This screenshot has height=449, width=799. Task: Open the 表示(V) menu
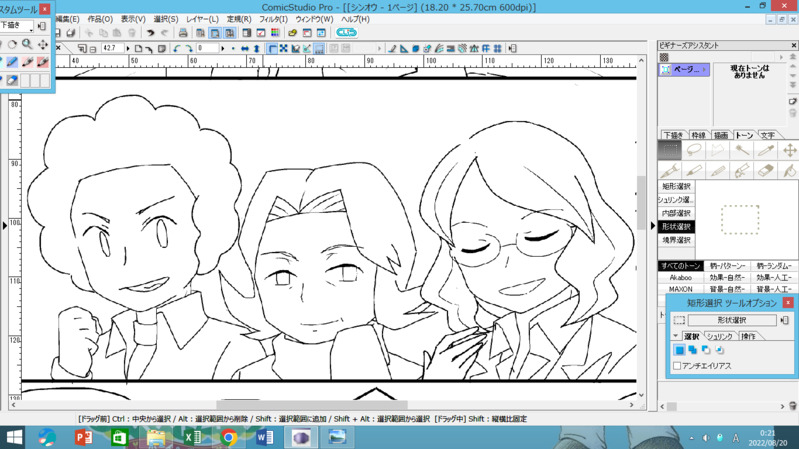coord(133,19)
